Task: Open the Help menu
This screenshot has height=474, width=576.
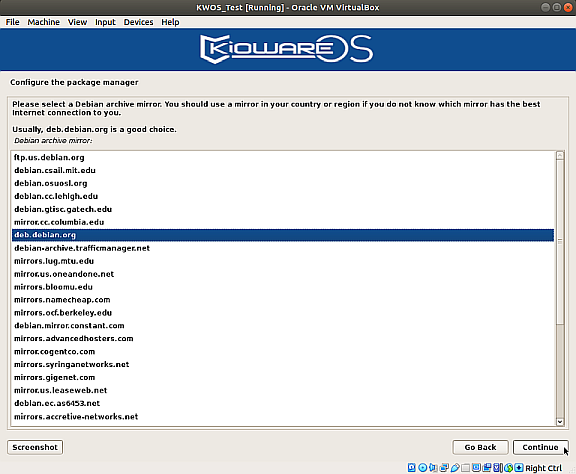Action: pos(170,22)
